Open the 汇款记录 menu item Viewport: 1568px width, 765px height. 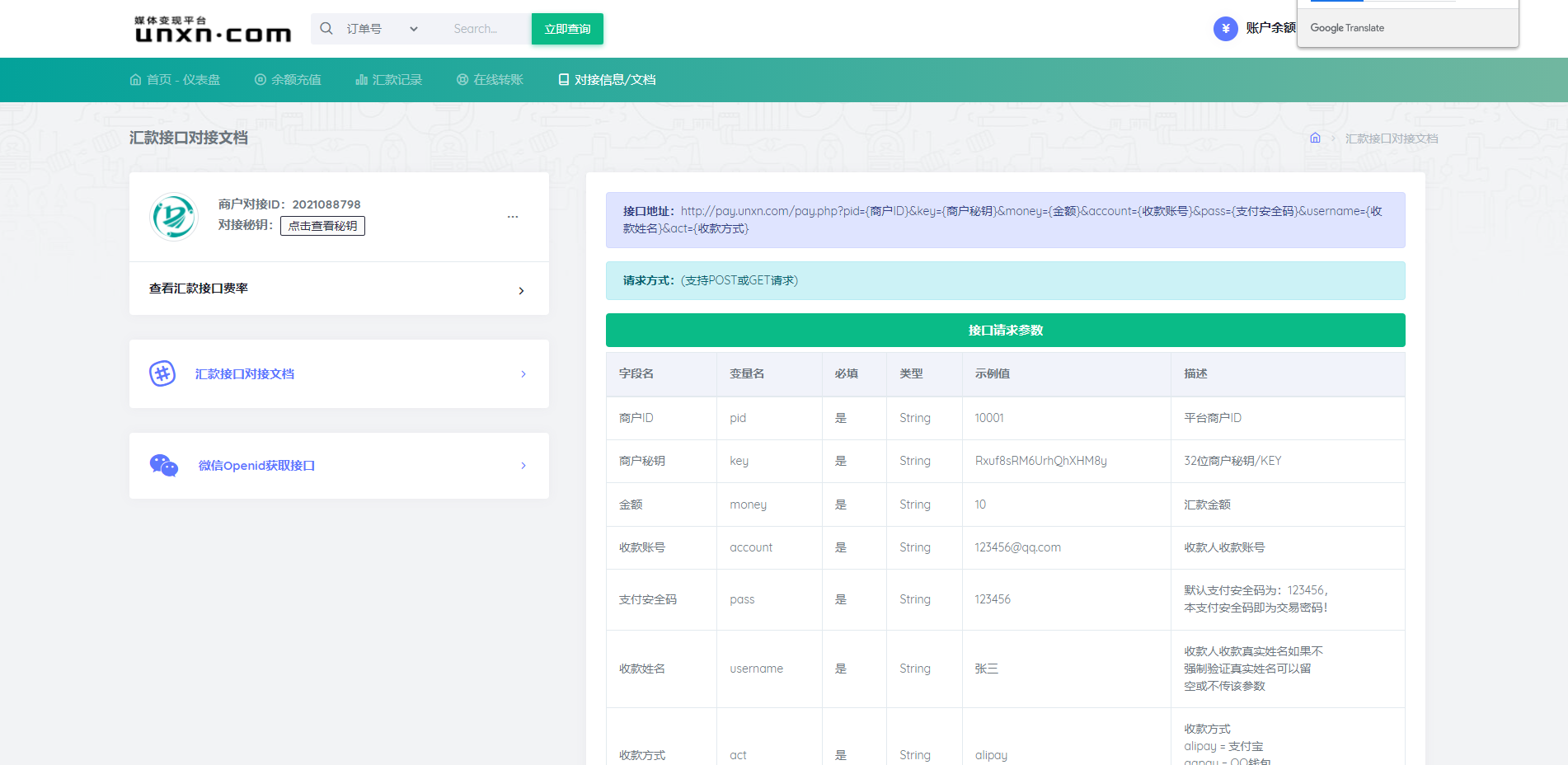pos(388,80)
